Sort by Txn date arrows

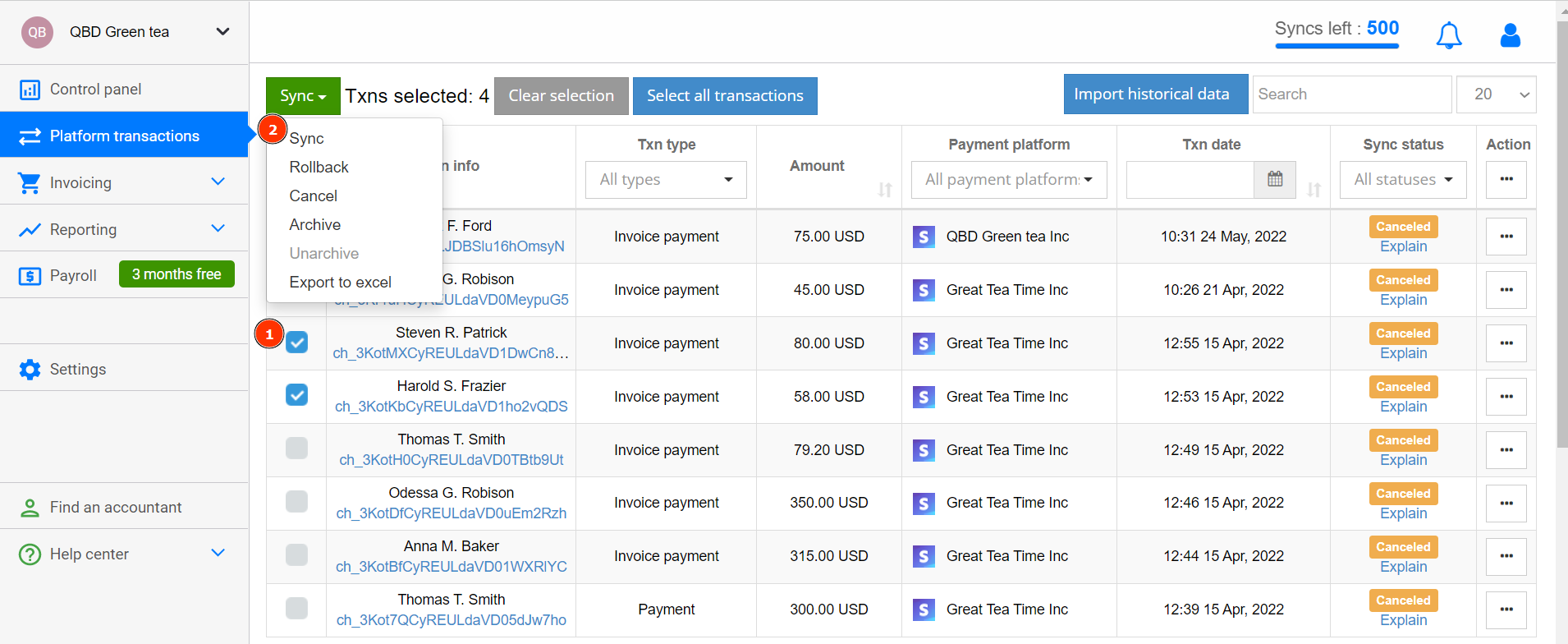(x=1314, y=190)
